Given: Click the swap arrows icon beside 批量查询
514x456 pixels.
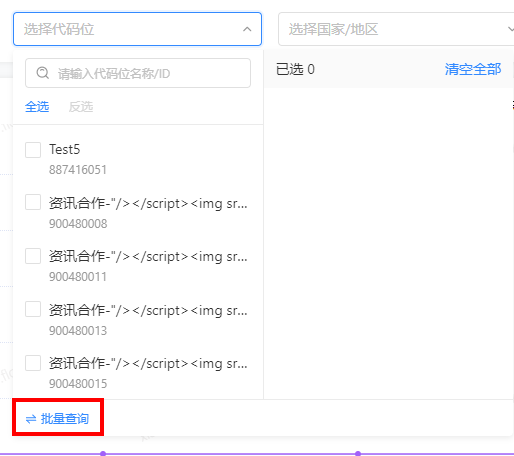Looking at the screenshot, I should [31, 419].
